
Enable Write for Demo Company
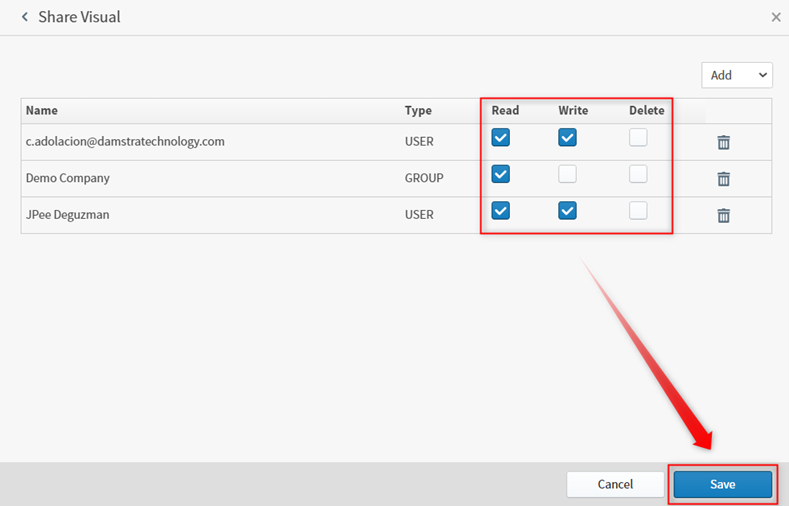(567, 174)
